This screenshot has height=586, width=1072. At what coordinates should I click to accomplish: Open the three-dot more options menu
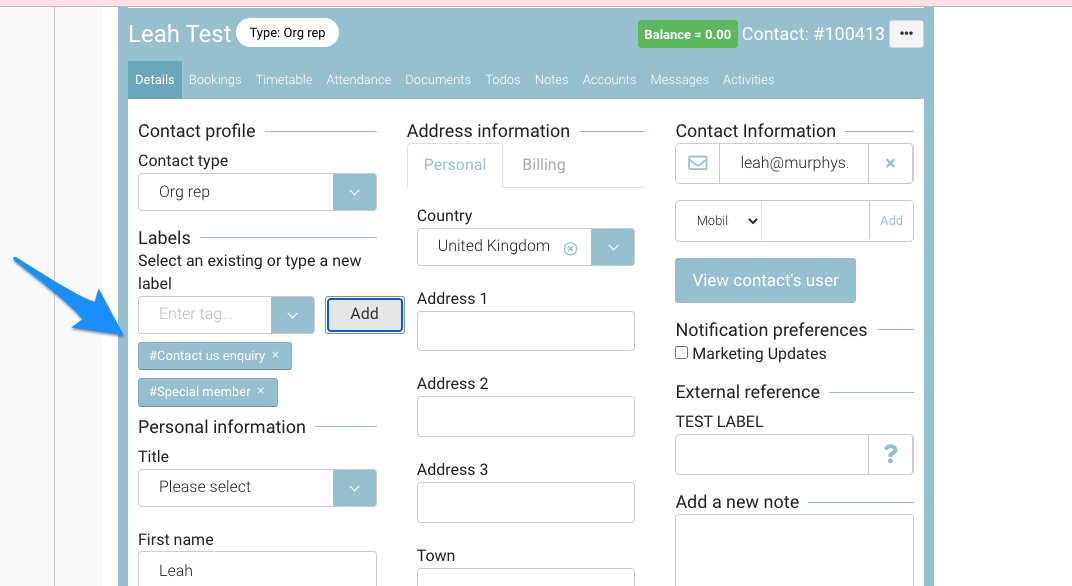click(906, 34)
